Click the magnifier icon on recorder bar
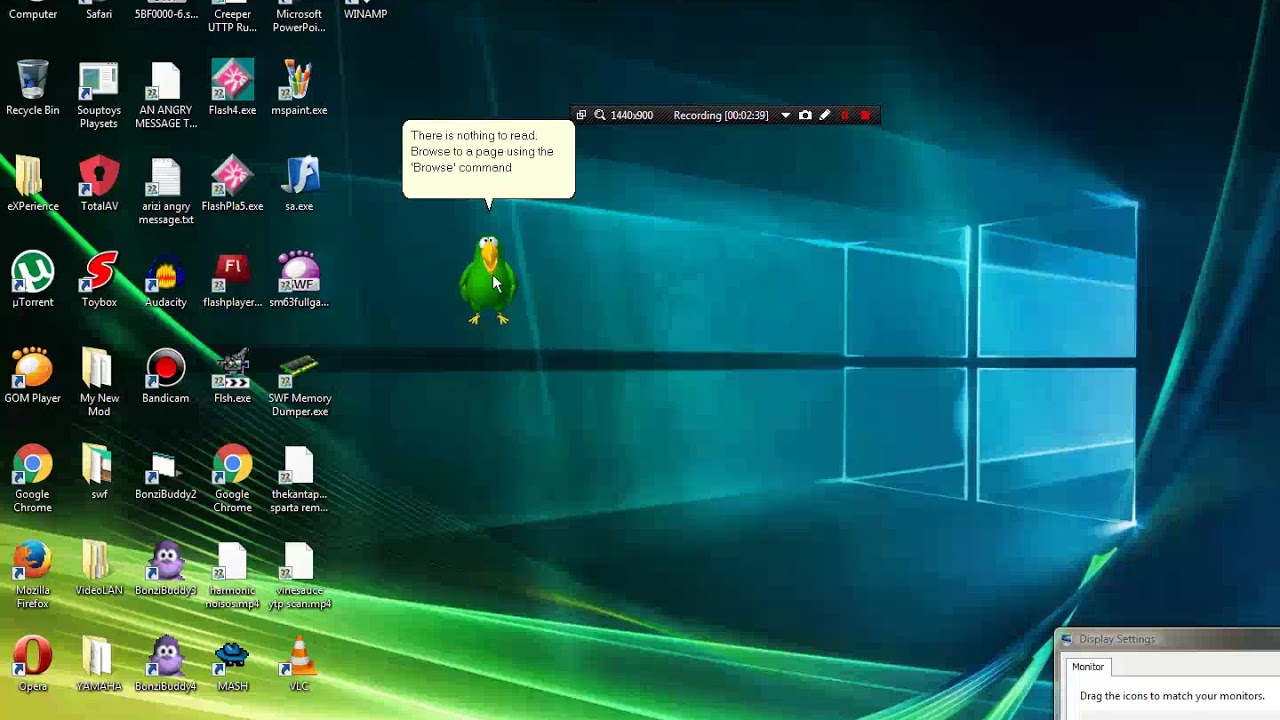1280x720 pixels. 600,115
